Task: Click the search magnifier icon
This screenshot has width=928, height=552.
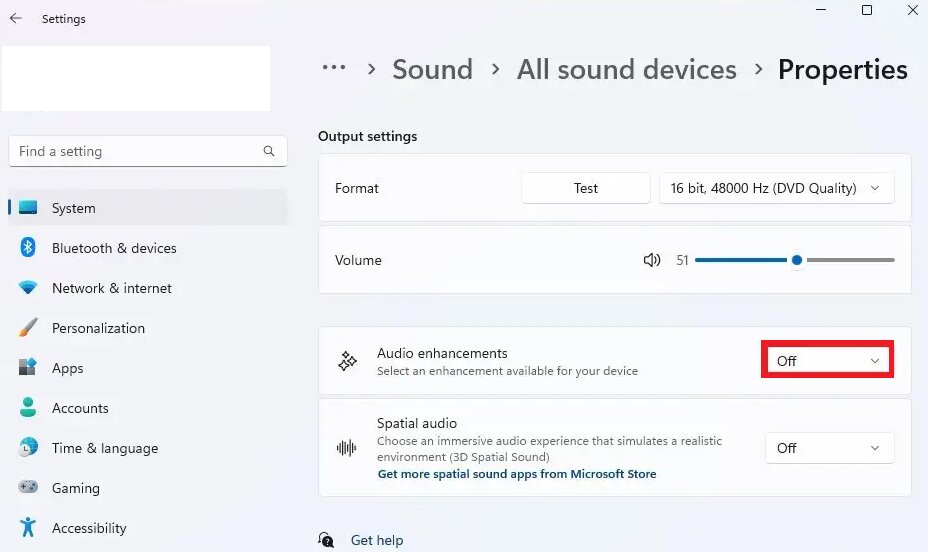Action: [269, 151]
